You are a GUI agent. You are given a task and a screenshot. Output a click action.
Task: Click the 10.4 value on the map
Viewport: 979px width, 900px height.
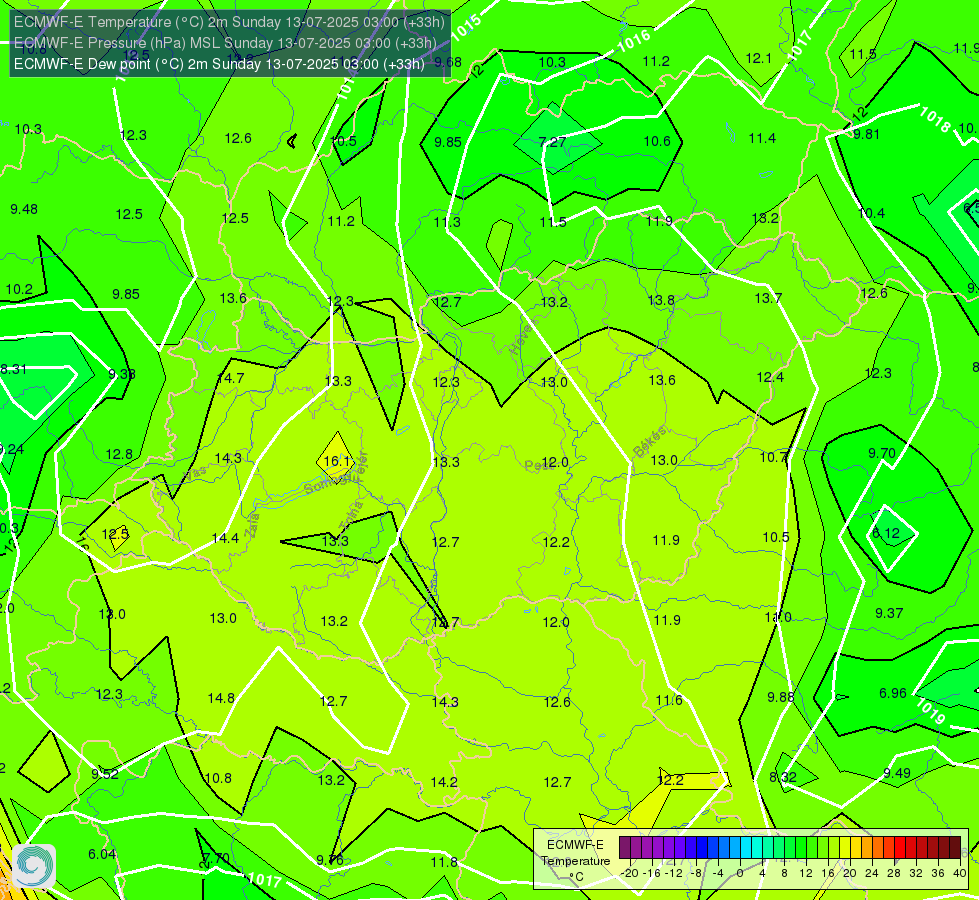click(x=871, y=213)
